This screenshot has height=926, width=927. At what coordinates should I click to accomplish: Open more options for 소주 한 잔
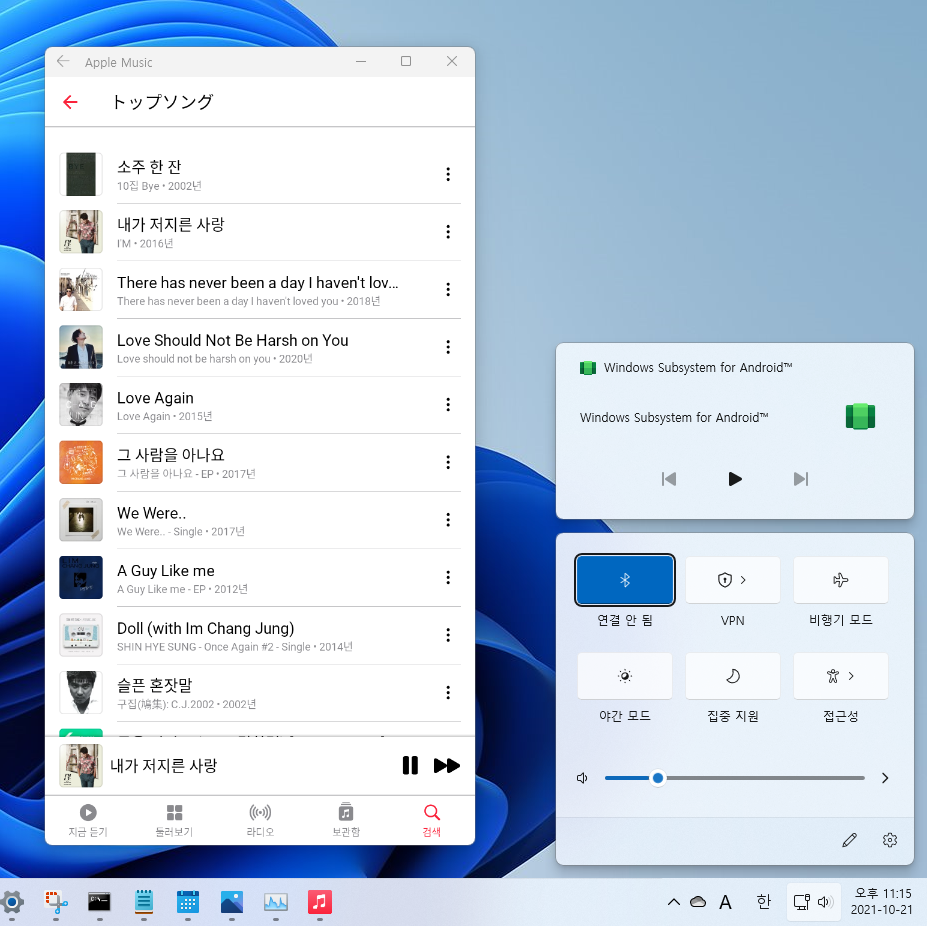click(448, 174)
